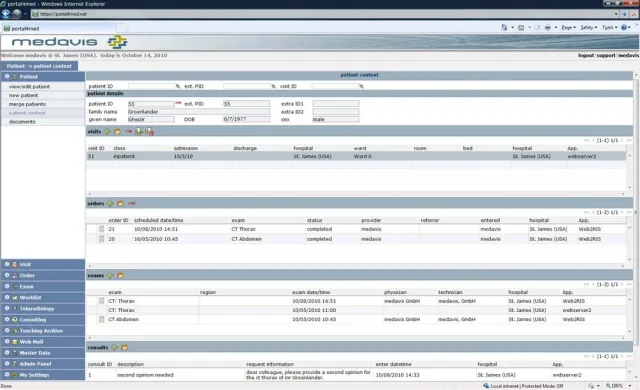Click CT Abdomen in orders table

click(247, 239)
